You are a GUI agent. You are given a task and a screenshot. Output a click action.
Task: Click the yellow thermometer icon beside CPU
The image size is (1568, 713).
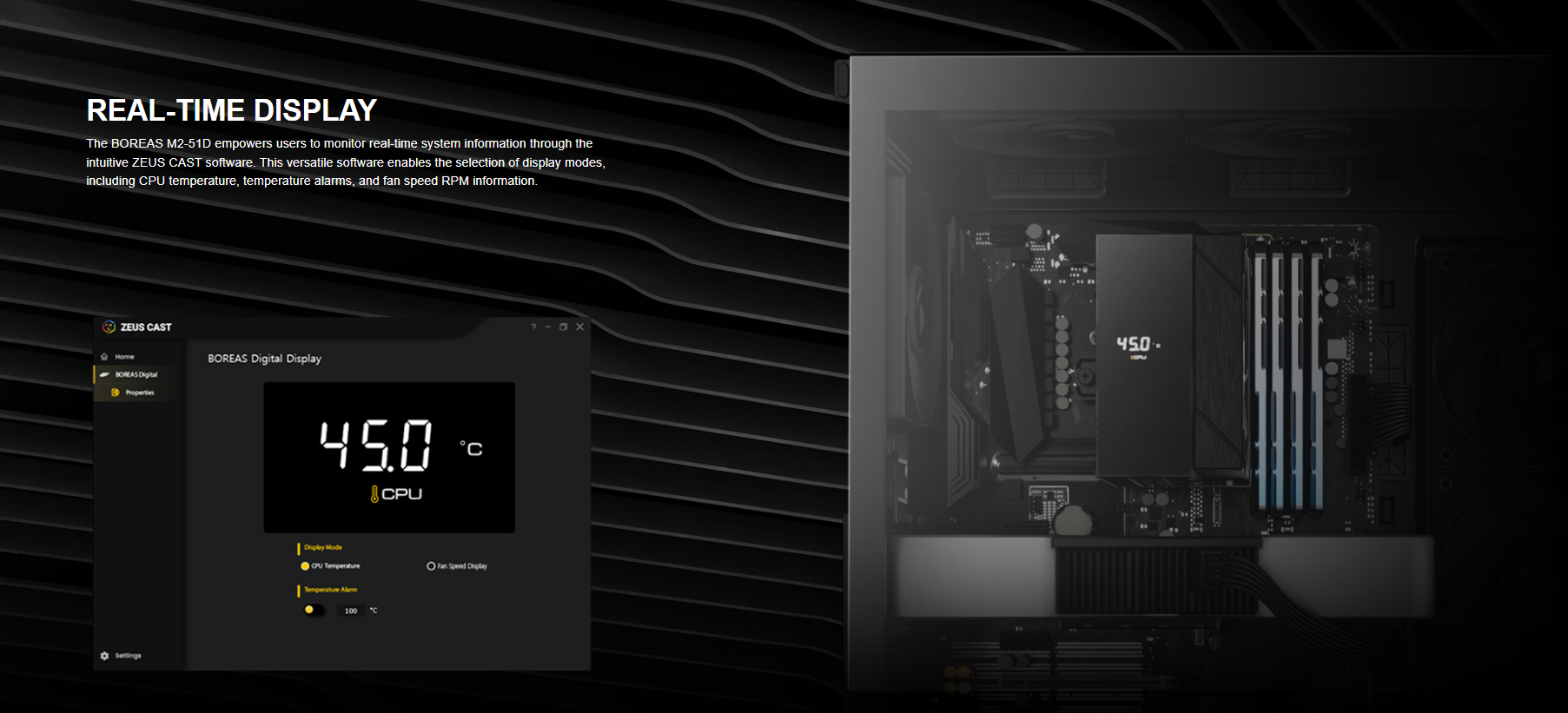pos(374,494)
